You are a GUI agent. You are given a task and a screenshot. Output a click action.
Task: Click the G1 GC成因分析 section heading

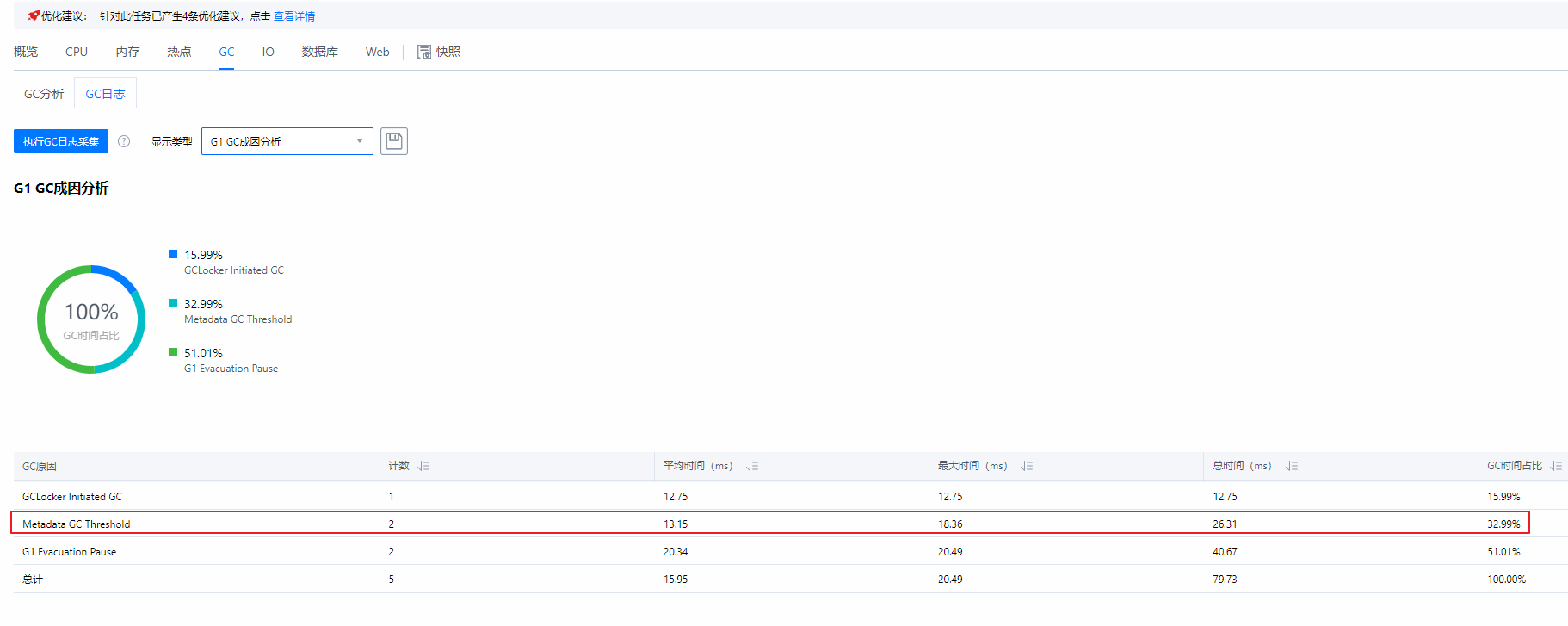(61, 188)
